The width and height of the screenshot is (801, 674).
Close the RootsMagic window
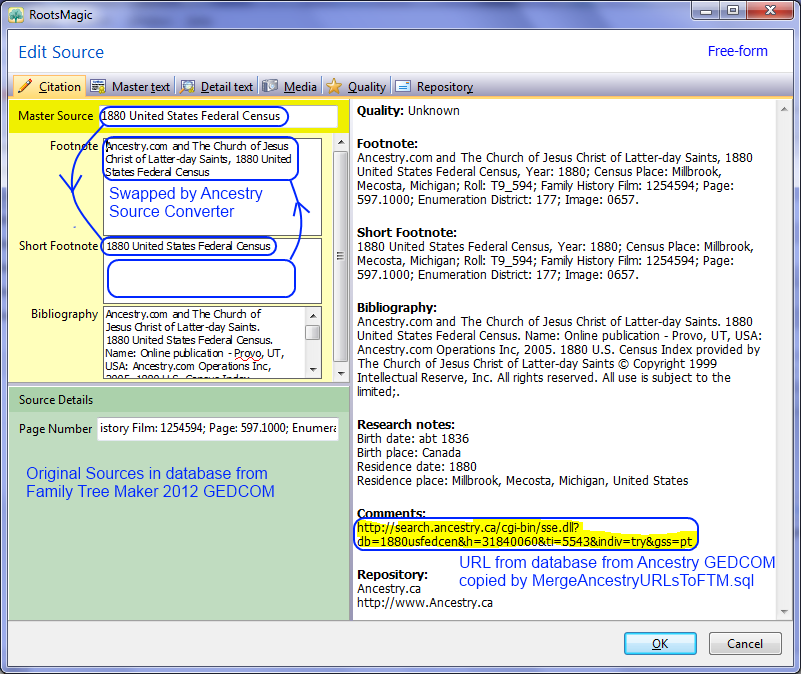pyautogui.click(x=770, y=11)
